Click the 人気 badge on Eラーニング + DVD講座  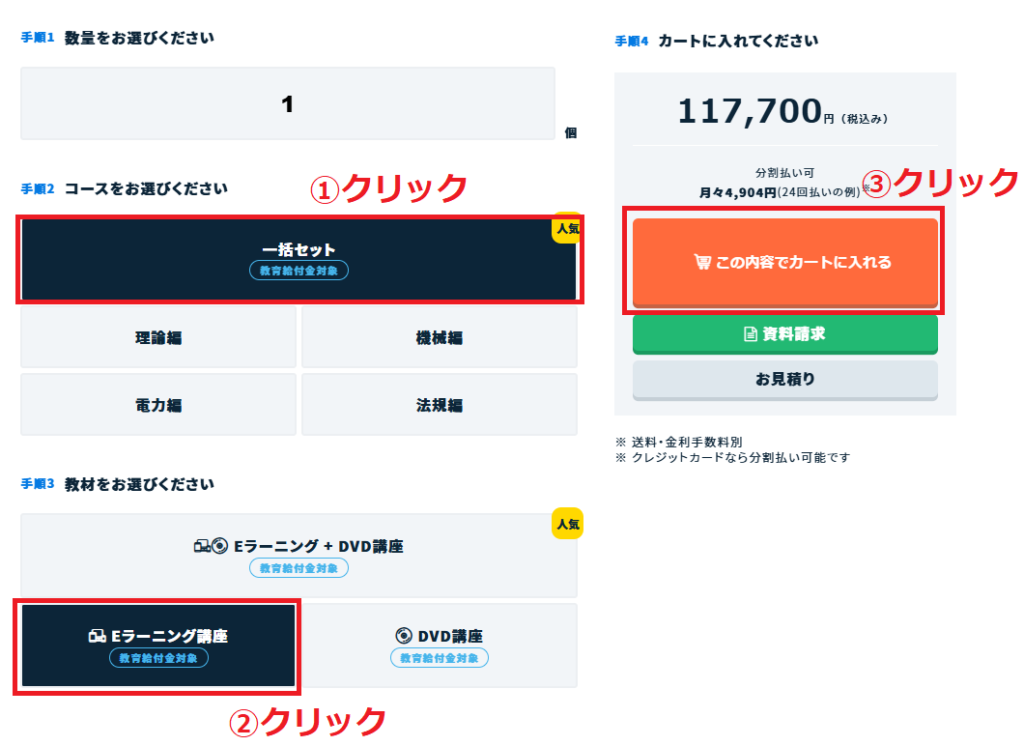(567, 523)
